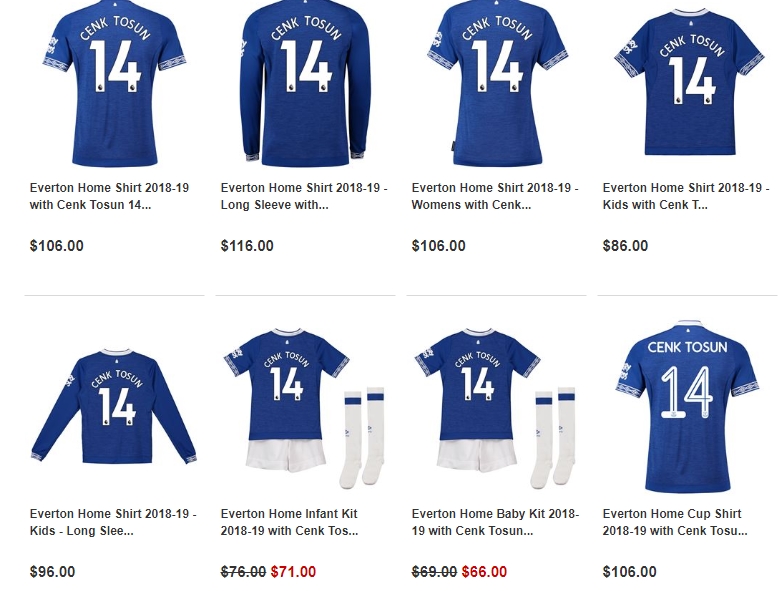Click the red $71.00 sale price

coord(293,572)
